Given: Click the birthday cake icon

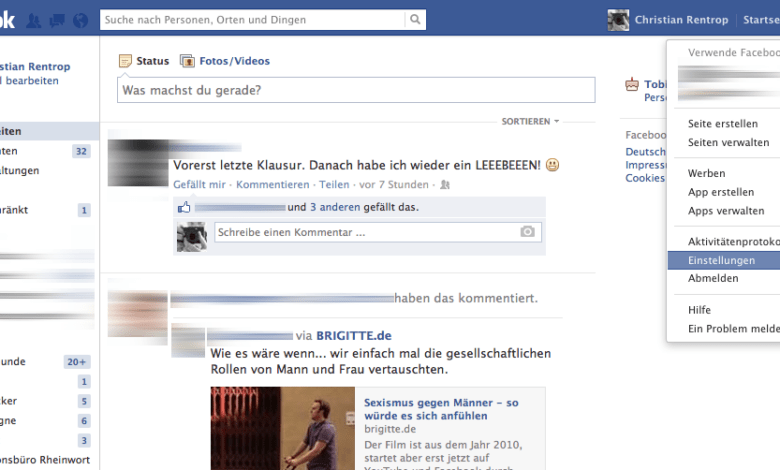Looking at the screenshot, I should pyautogui.click(x=631, y=86).
